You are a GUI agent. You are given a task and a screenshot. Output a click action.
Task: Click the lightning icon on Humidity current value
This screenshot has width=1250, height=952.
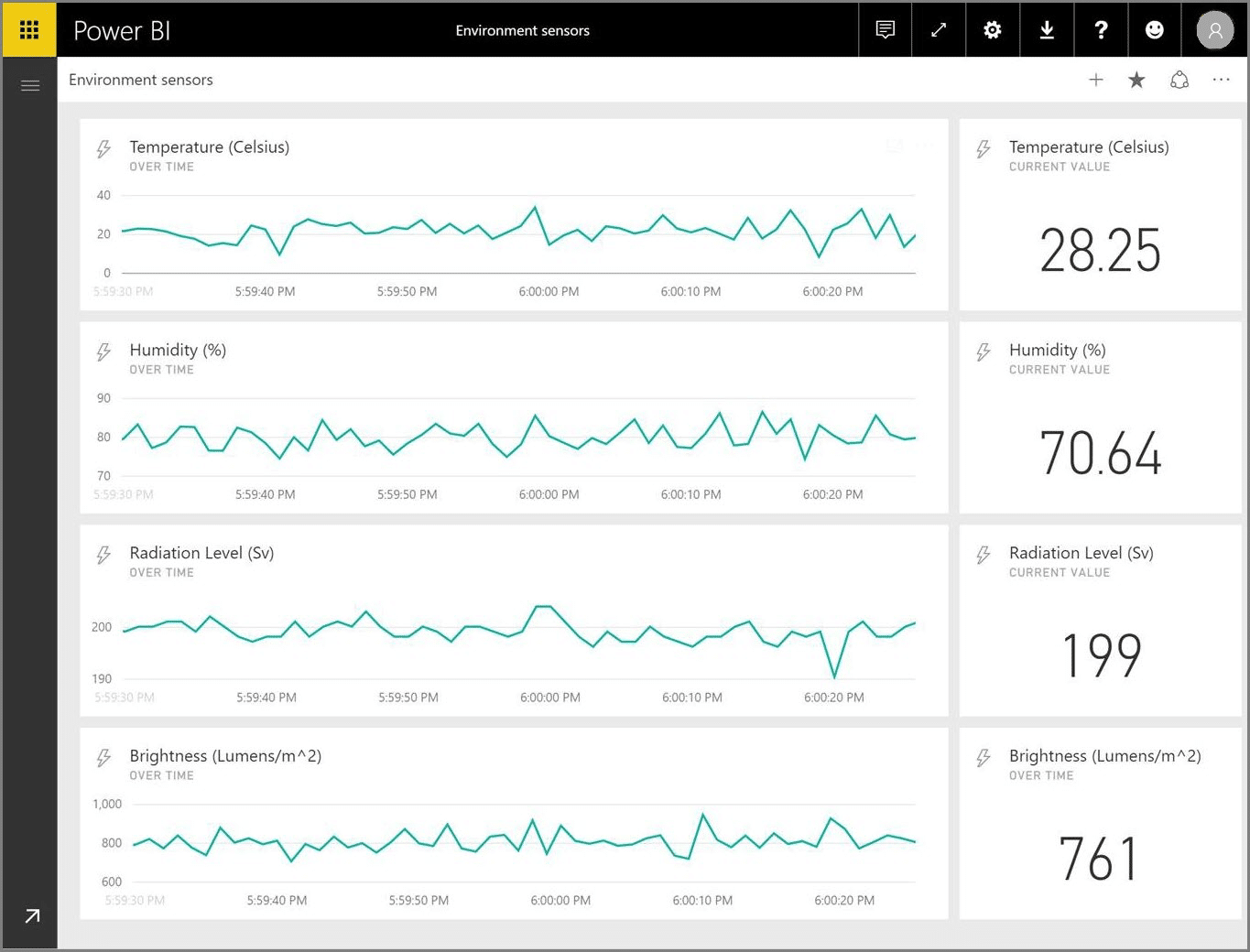(984, 352)
